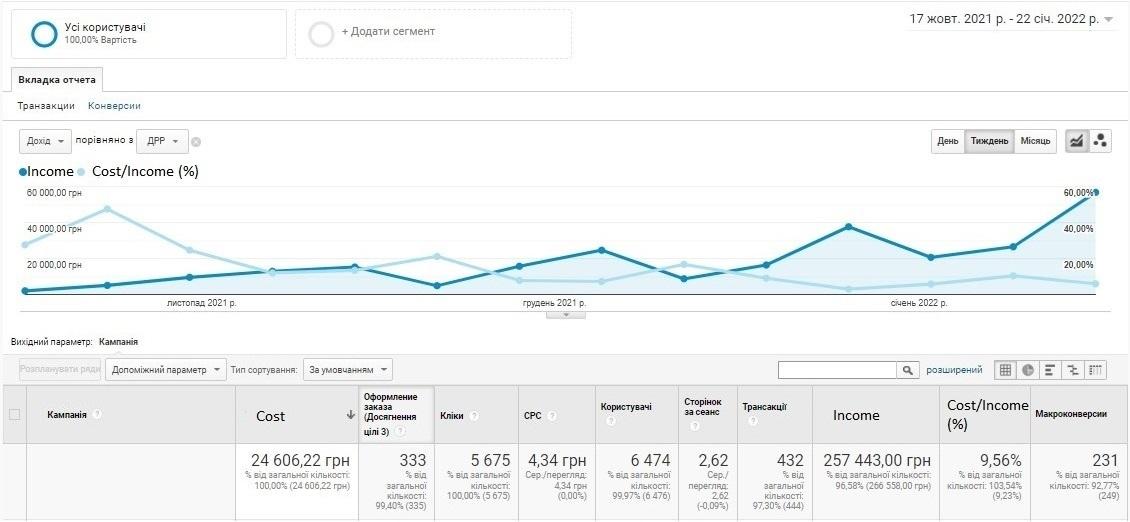
Task: Tick the select-all rows checkbox
Action: point(14,415)
